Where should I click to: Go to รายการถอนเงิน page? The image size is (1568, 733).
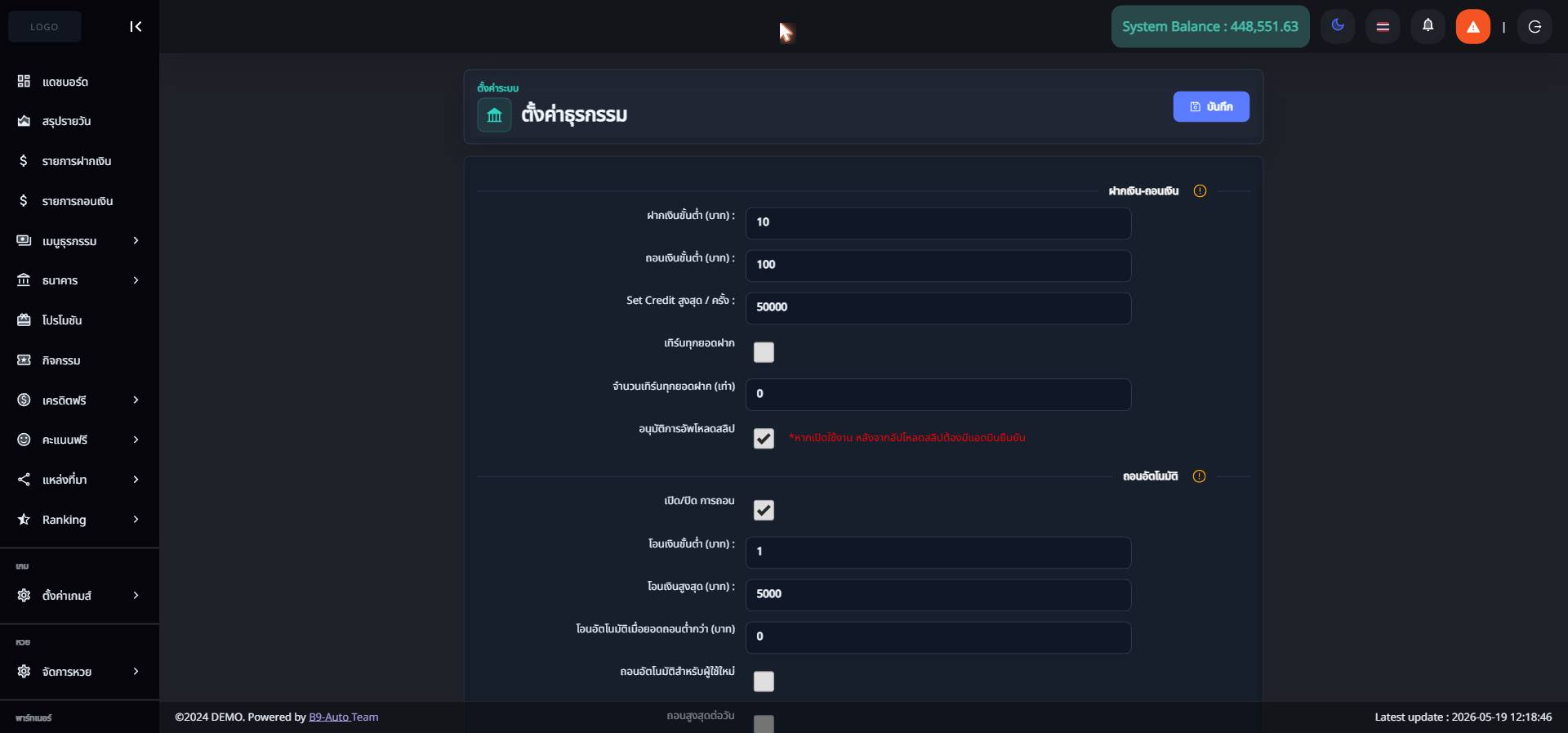pos(79,201)
